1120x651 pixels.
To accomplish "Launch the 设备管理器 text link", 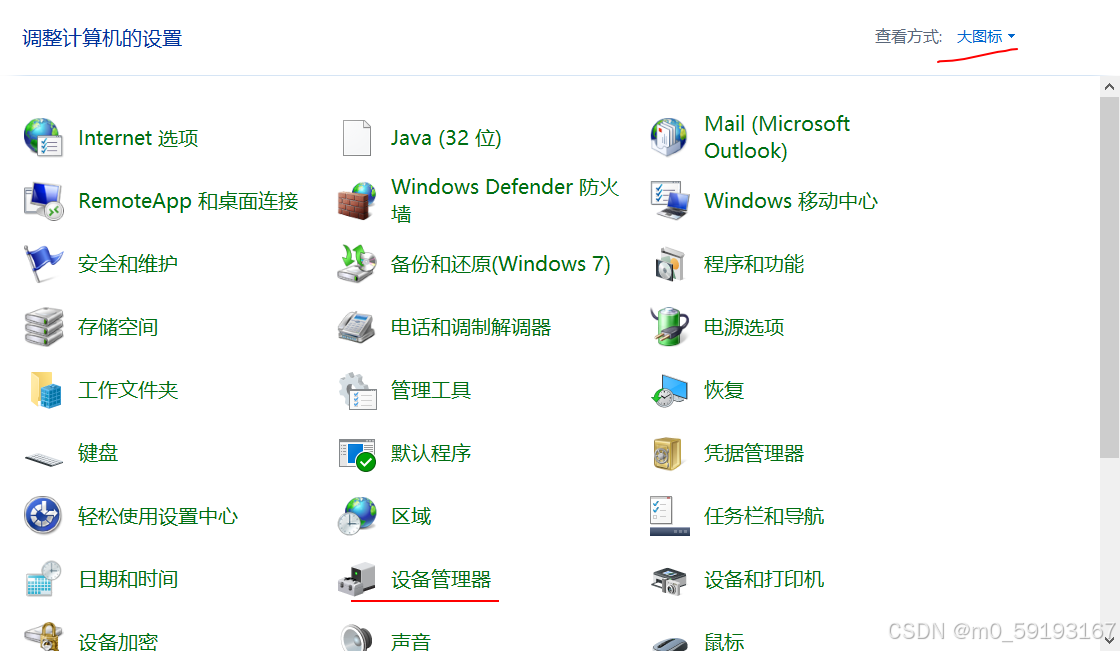I will [x=441, y=579].
